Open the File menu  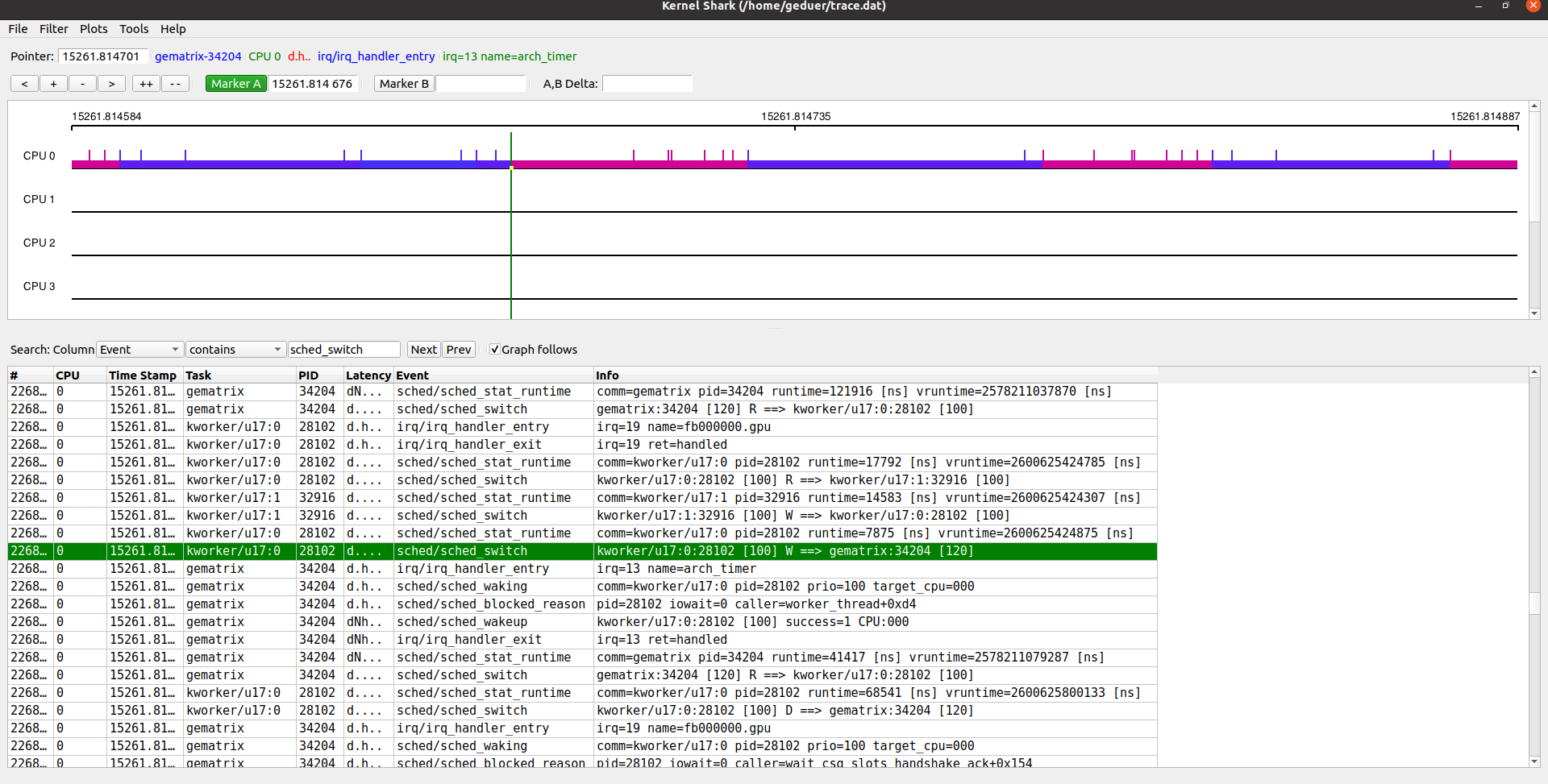click(18, 29)
